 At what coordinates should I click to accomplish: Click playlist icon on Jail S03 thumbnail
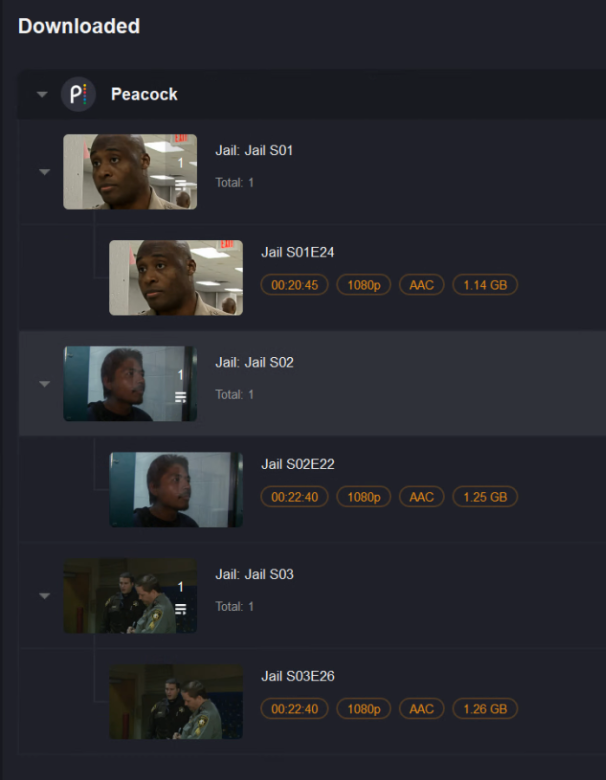point(181,609)
